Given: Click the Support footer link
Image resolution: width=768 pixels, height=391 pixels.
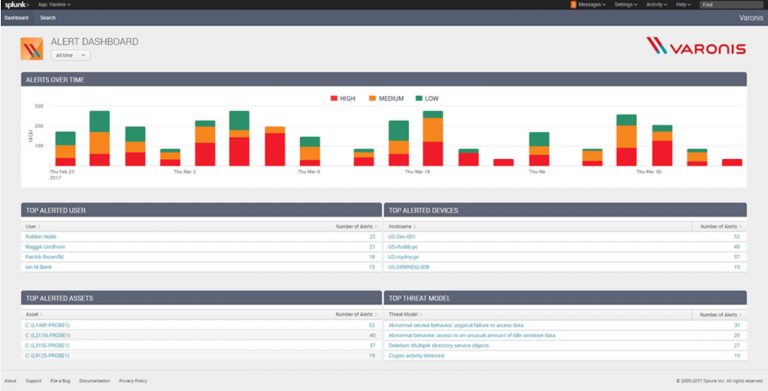Looking at the screenshot, I should pos(33,381).
